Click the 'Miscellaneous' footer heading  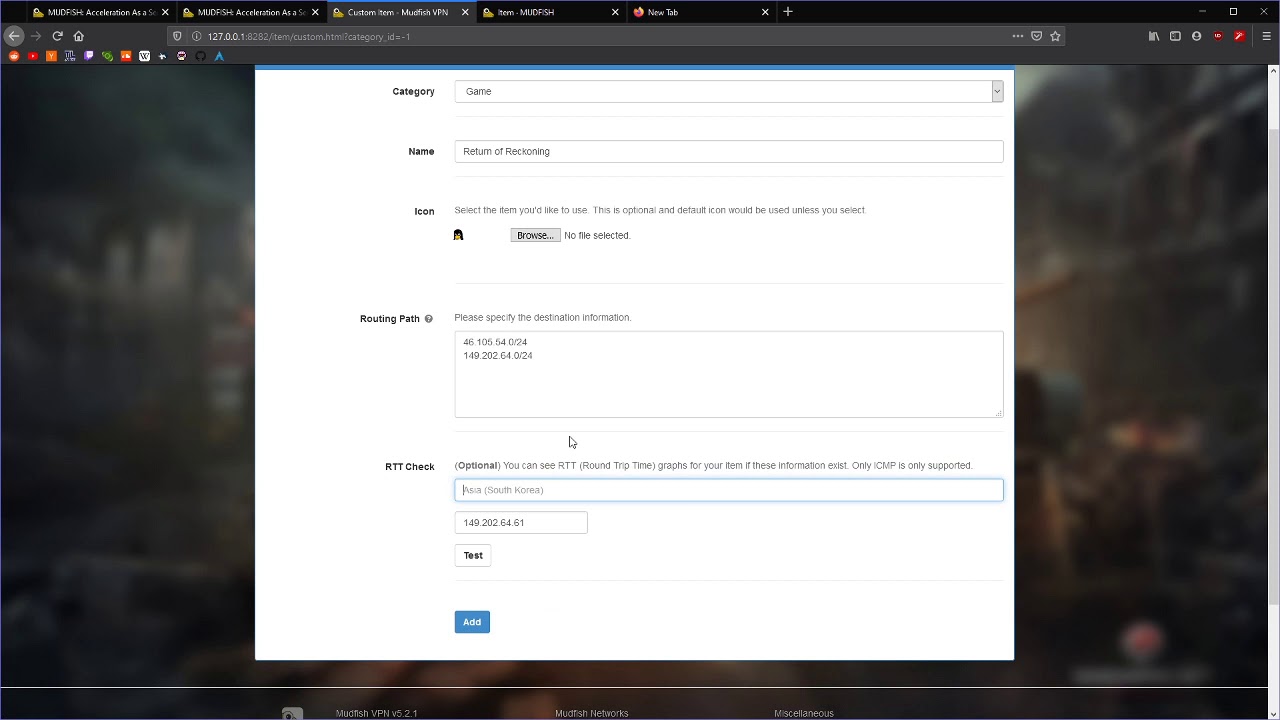coord(804,713)
